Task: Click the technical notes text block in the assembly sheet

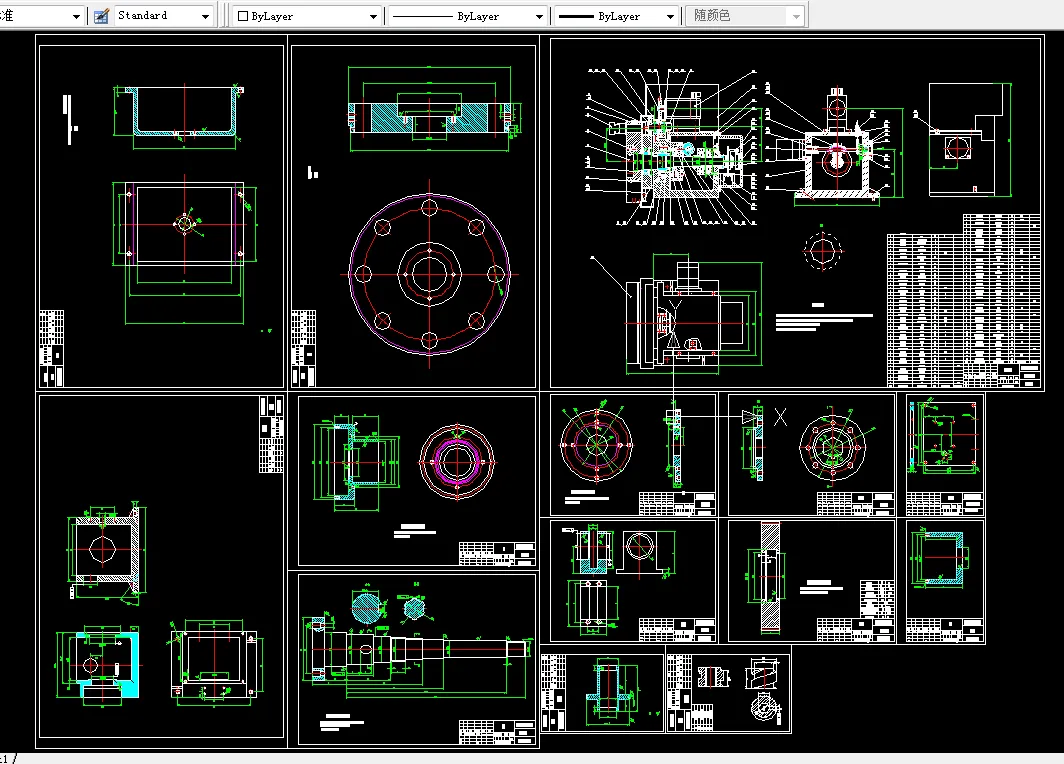Action: pos(824,318)
